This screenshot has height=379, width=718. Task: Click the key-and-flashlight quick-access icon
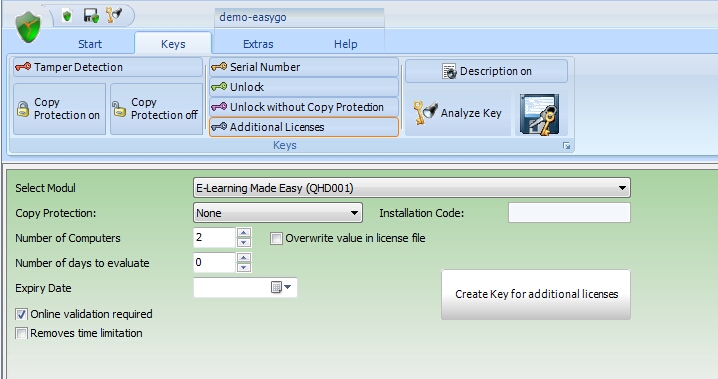click(114, 15)
